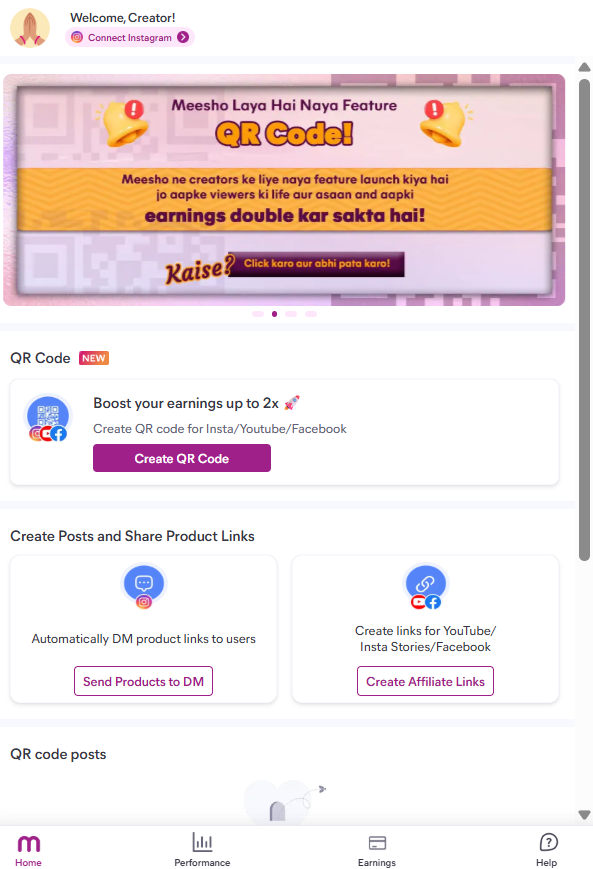Select the third carousel indicator dot
This screenshot has height=869, width=593.
tap(291, 314)
